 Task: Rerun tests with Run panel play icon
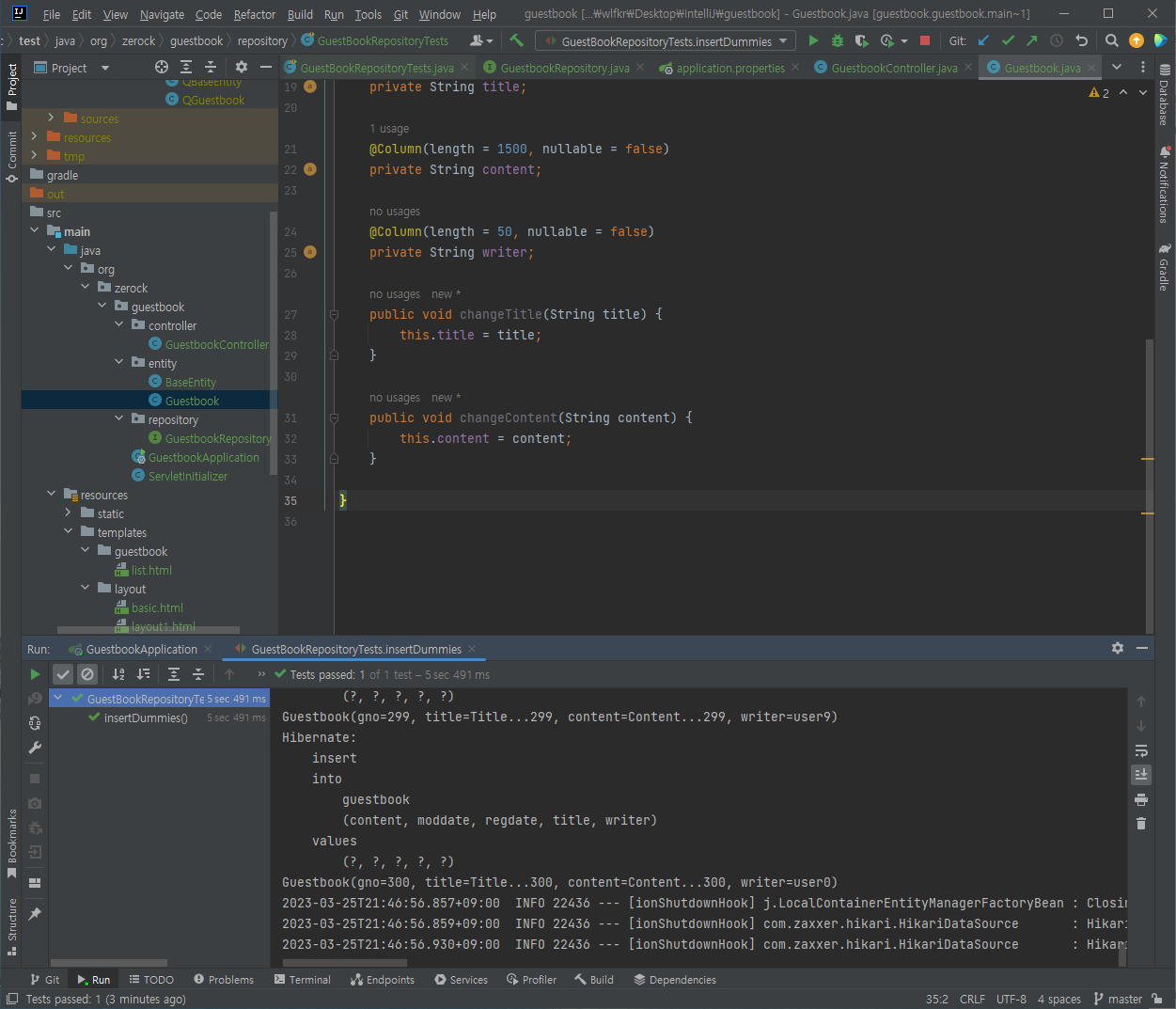pos(35,674)
